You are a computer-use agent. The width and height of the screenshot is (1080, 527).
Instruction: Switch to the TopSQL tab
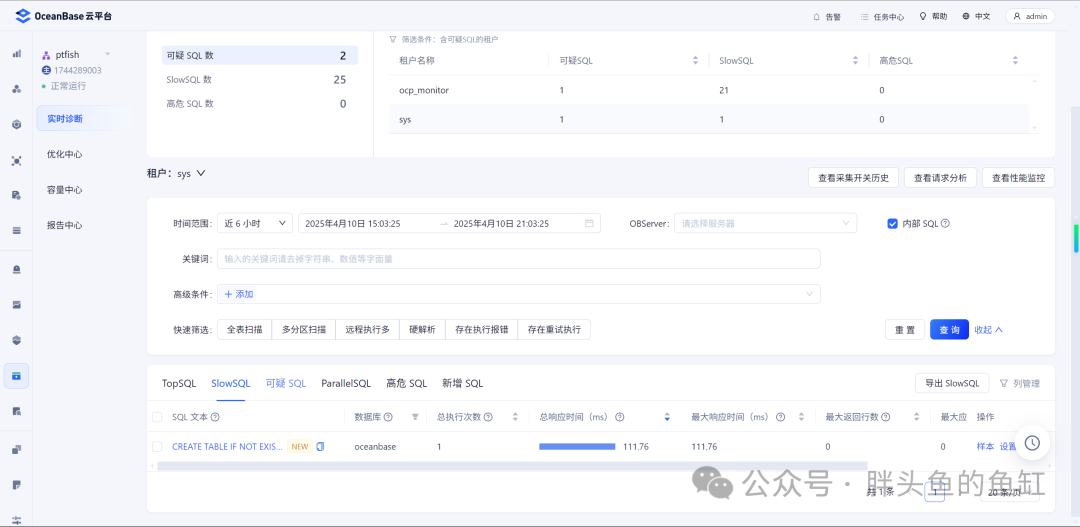click(179, 383)
